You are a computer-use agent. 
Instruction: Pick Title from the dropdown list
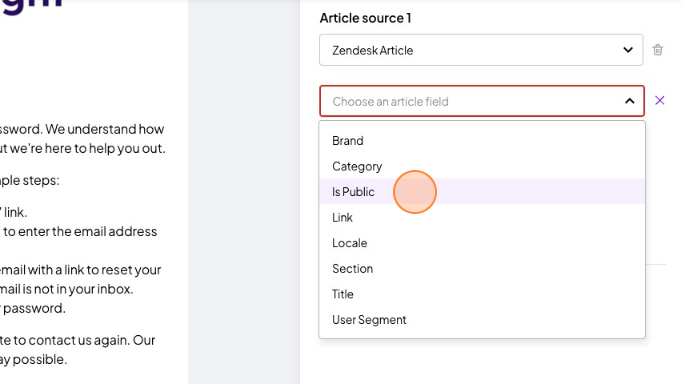[x=482, y=294]
